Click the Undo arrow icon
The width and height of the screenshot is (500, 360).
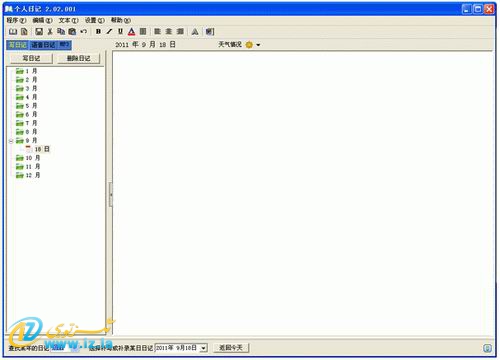coord(83,32)
